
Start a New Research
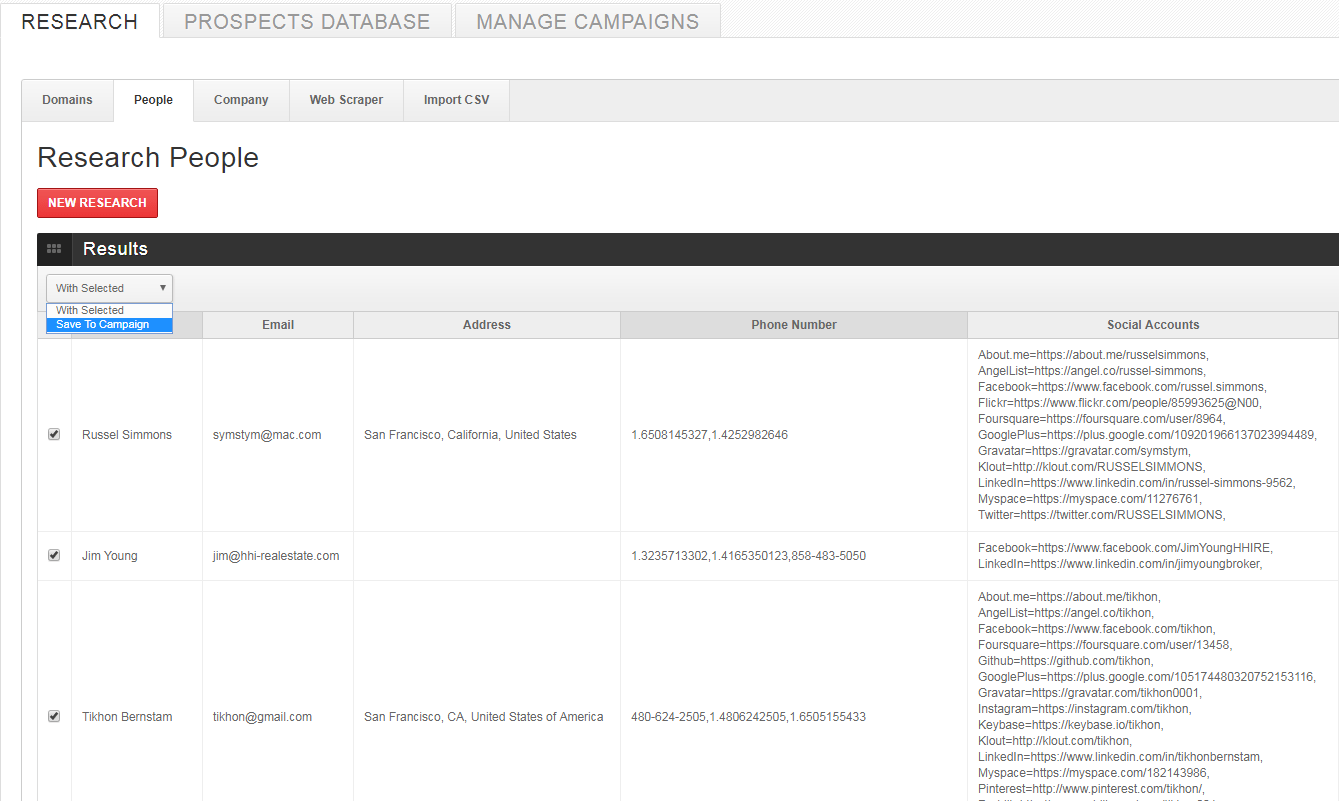click(97, 203)
